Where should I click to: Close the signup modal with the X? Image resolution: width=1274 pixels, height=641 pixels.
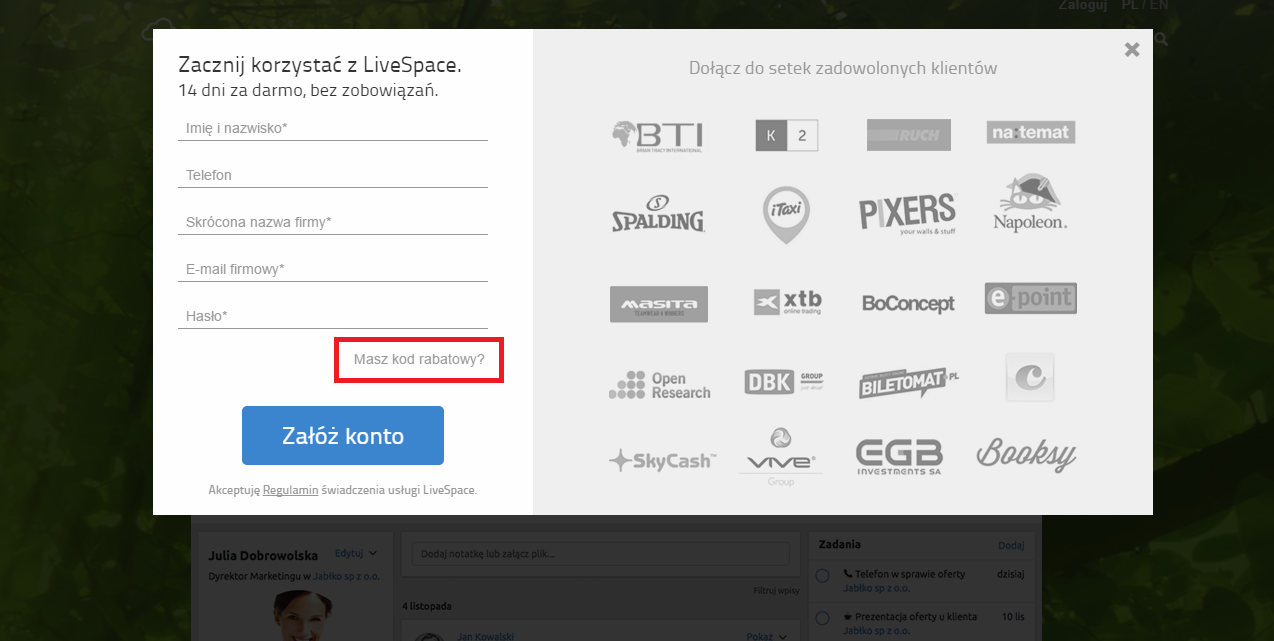tap(1131, 49)
